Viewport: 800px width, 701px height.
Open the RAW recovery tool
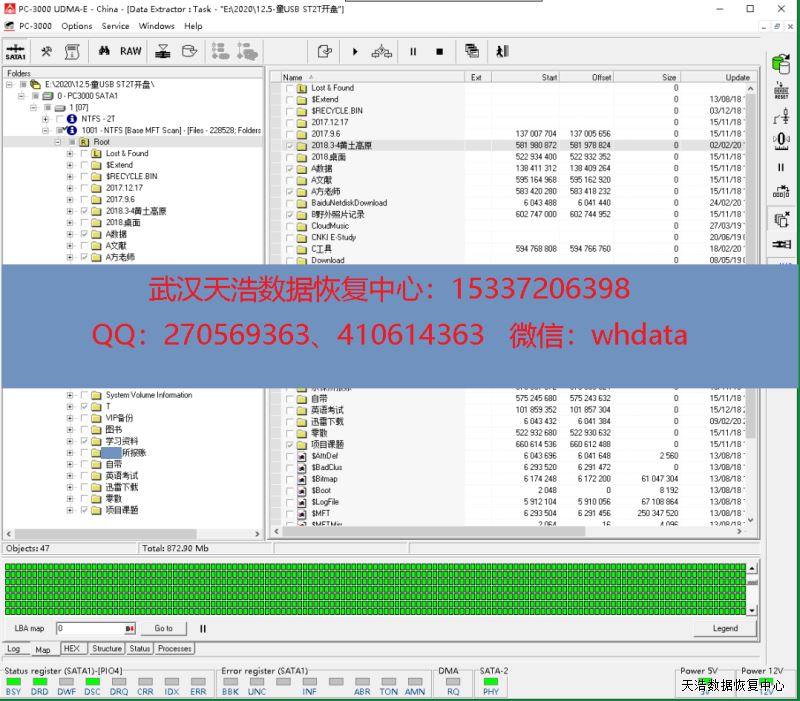(x=131, y=51)
